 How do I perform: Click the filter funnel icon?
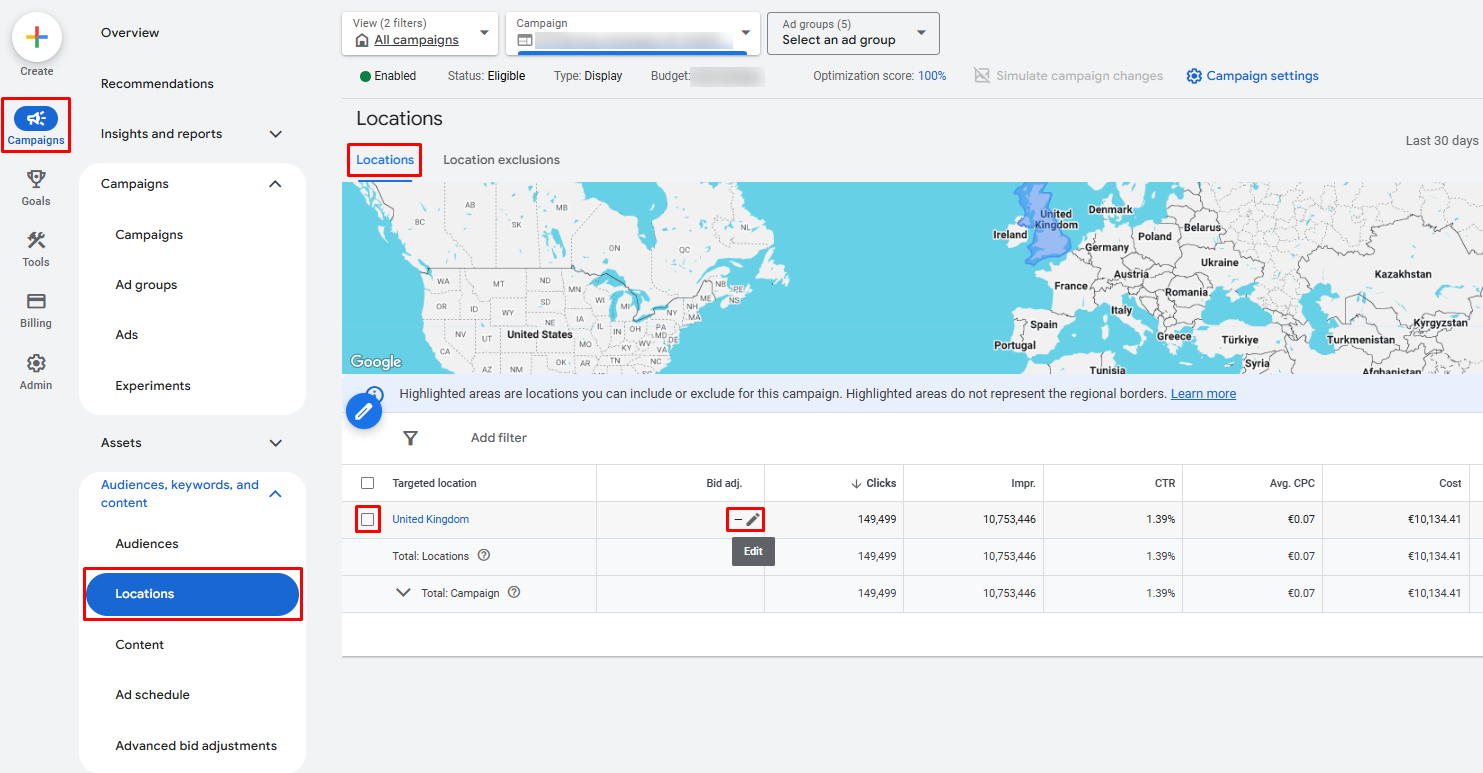410,438
